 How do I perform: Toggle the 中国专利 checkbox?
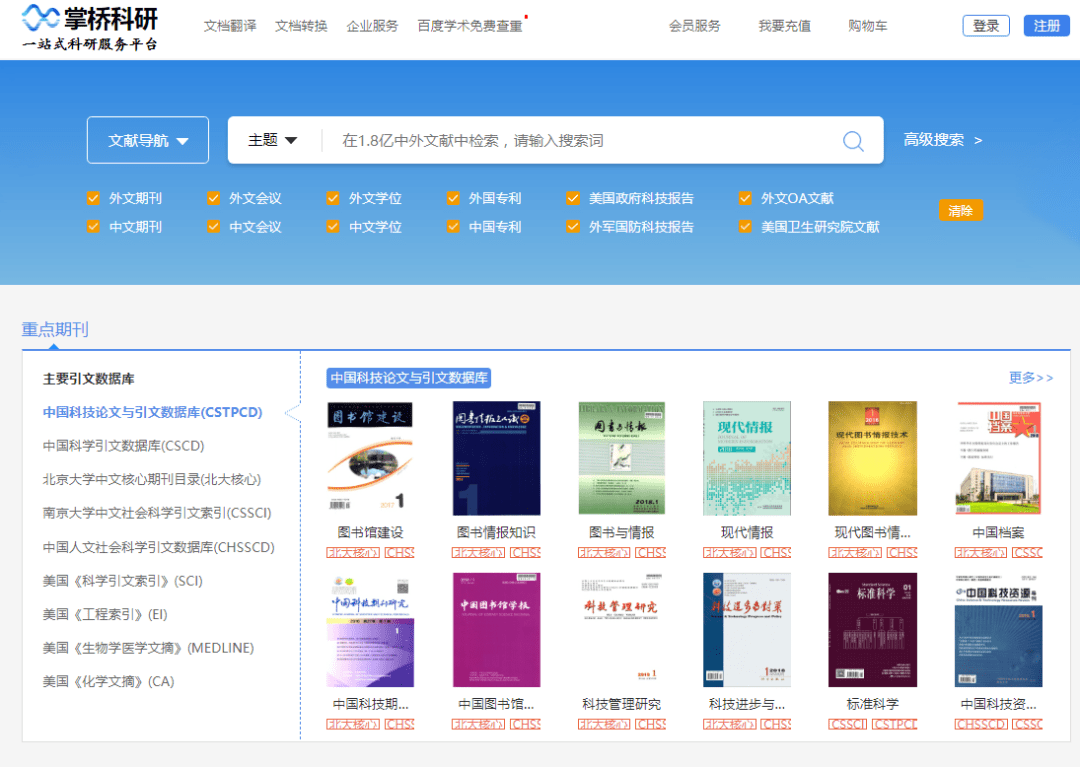click(453, 227)
